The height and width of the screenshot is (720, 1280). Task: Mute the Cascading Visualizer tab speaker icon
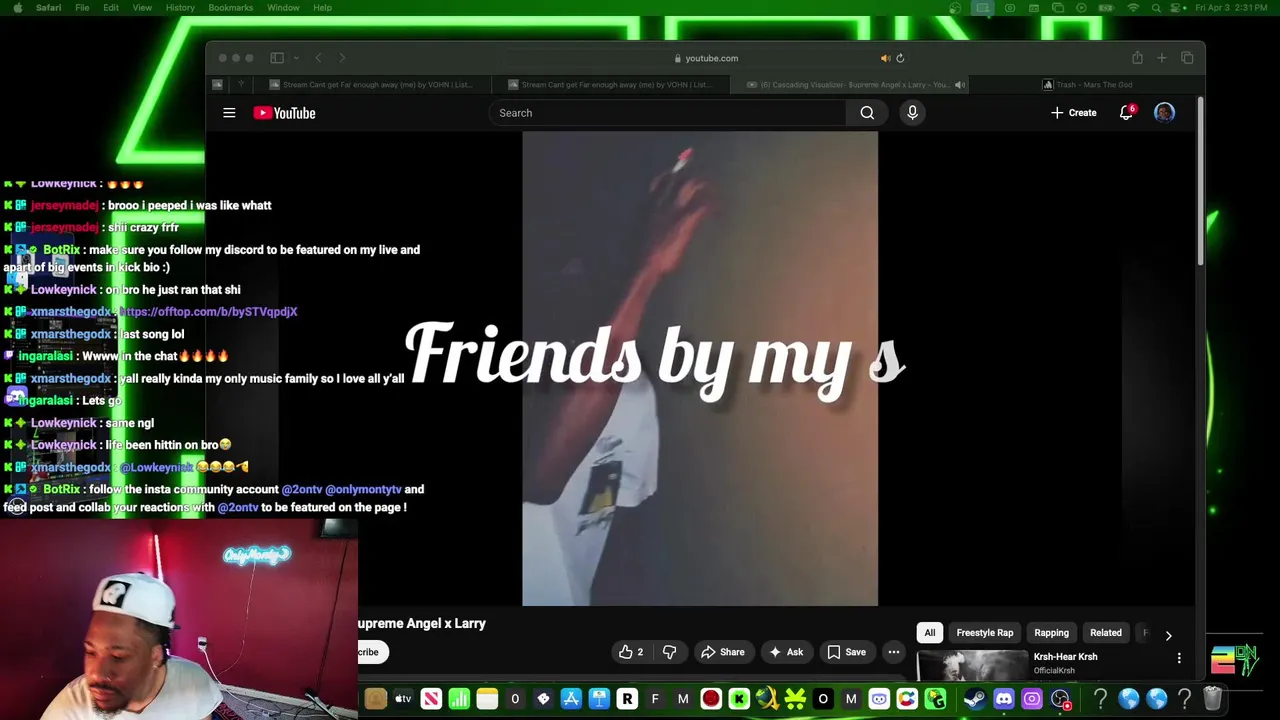point(959,85)
